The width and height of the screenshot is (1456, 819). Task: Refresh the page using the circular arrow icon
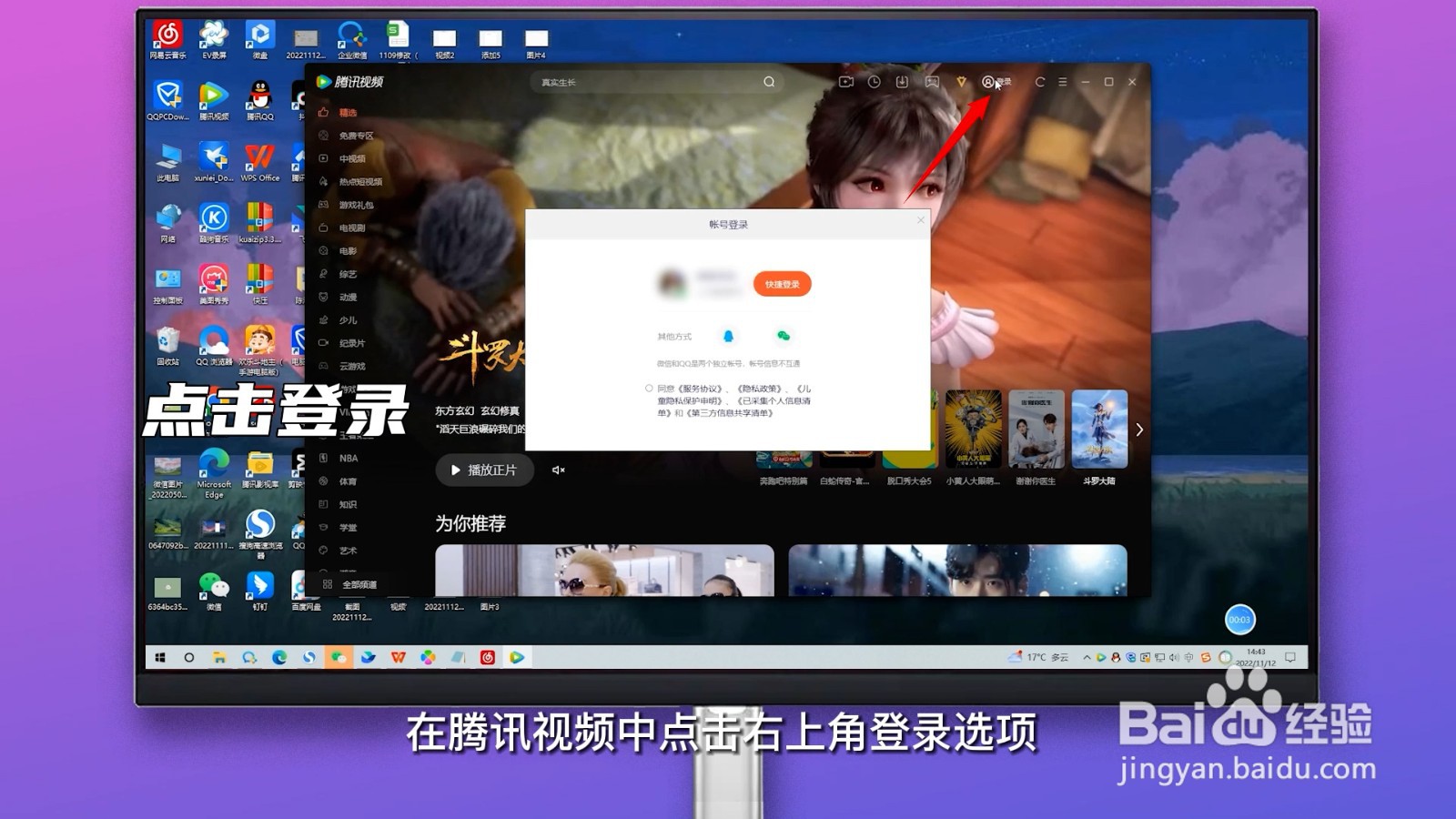point(1039,82)
